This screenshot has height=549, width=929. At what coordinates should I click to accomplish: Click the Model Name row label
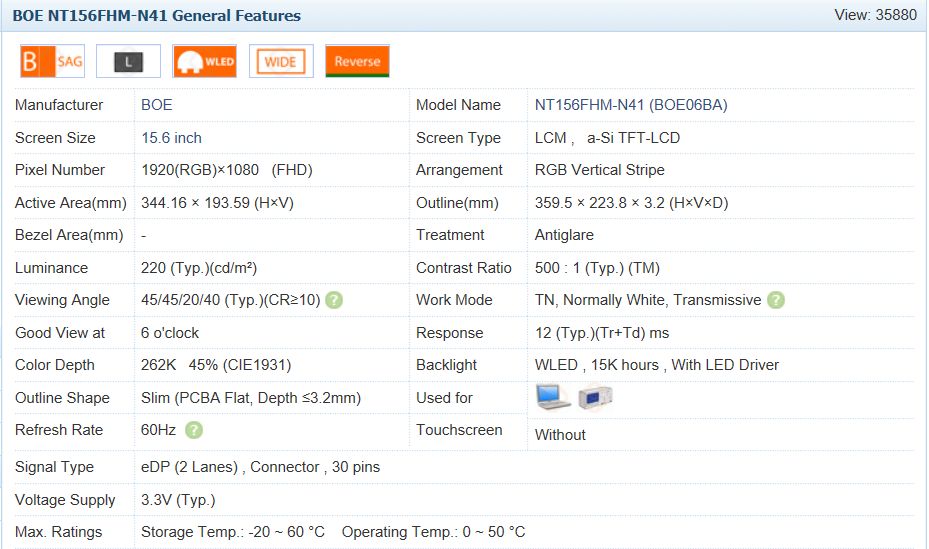click(x=458, y=105)
